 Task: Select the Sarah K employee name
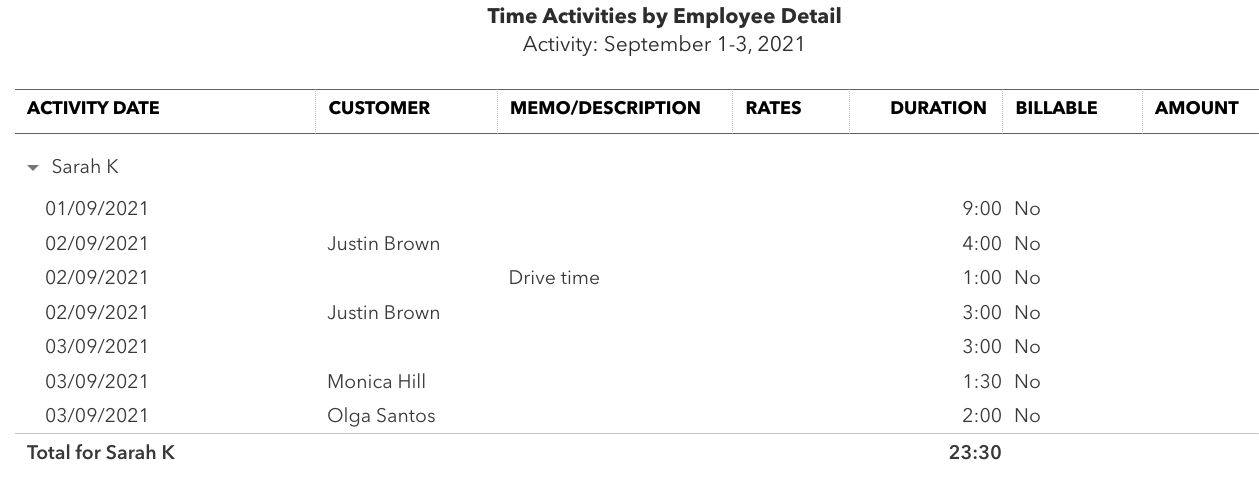[x=85, y=167]
